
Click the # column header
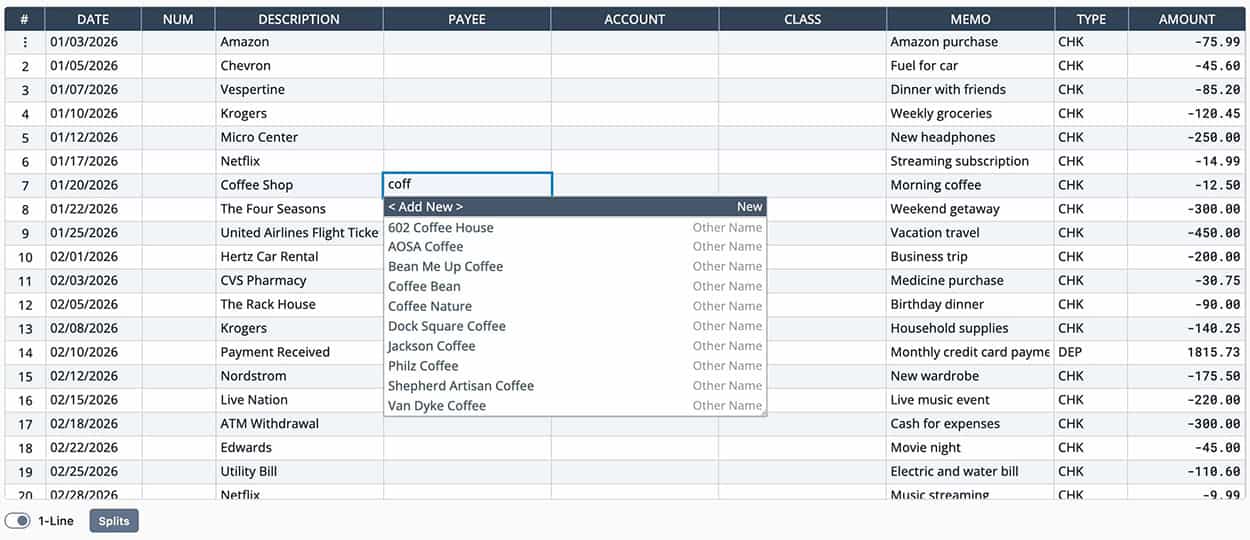(25, 19)
